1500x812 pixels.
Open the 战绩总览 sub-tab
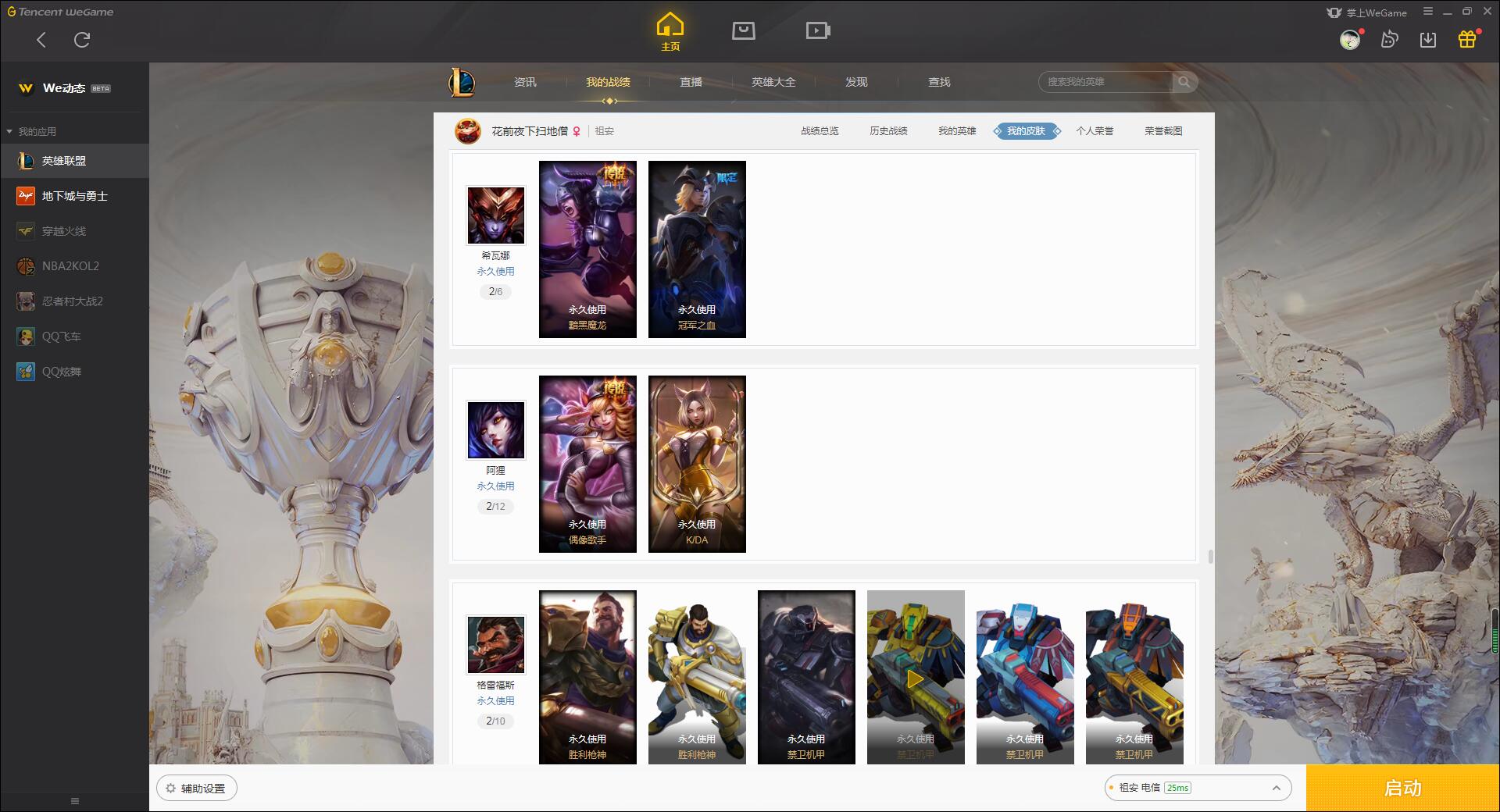[820, 131]
